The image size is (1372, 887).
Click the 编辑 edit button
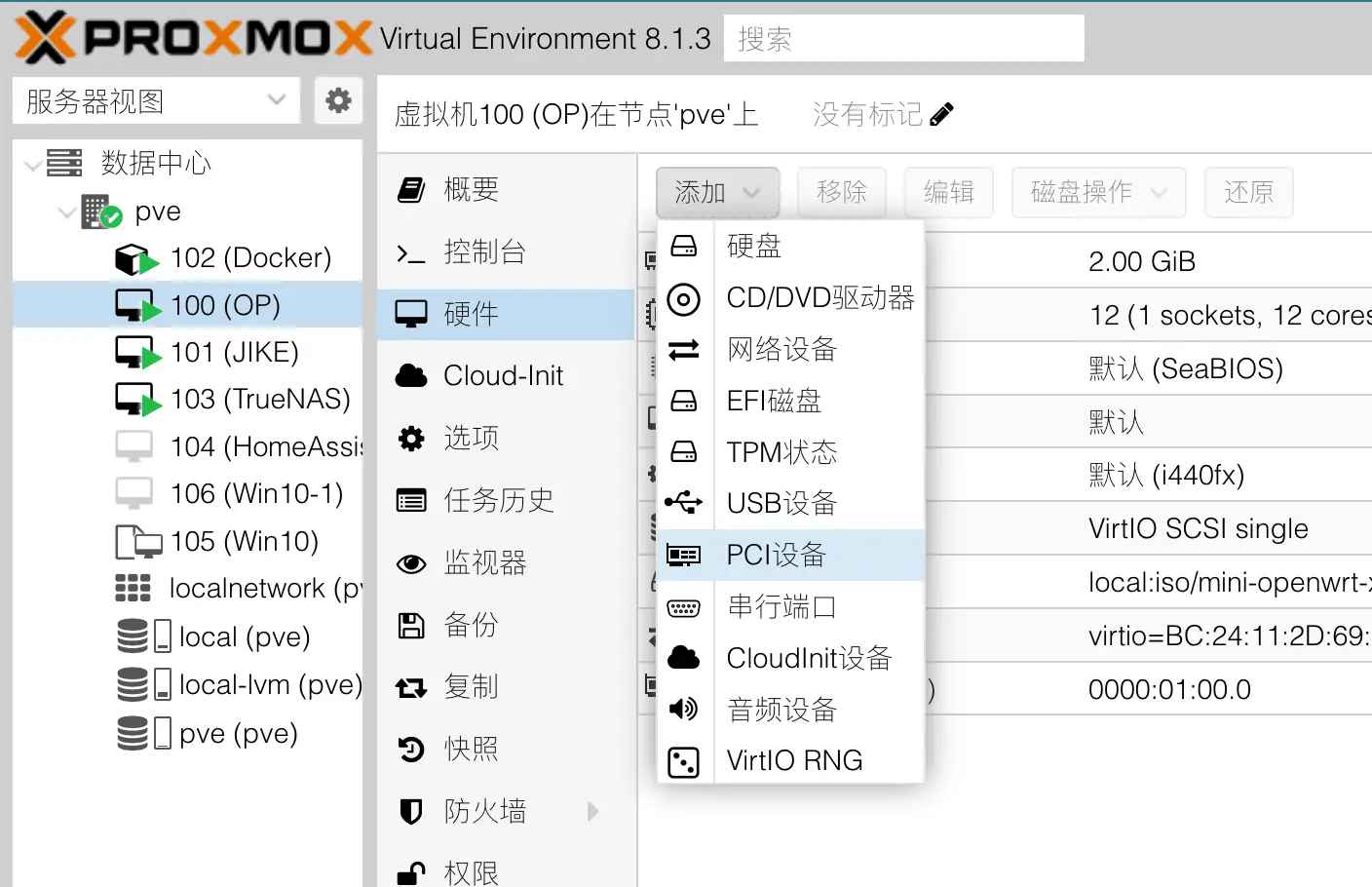pyautogui.click(x=948, y=192)
